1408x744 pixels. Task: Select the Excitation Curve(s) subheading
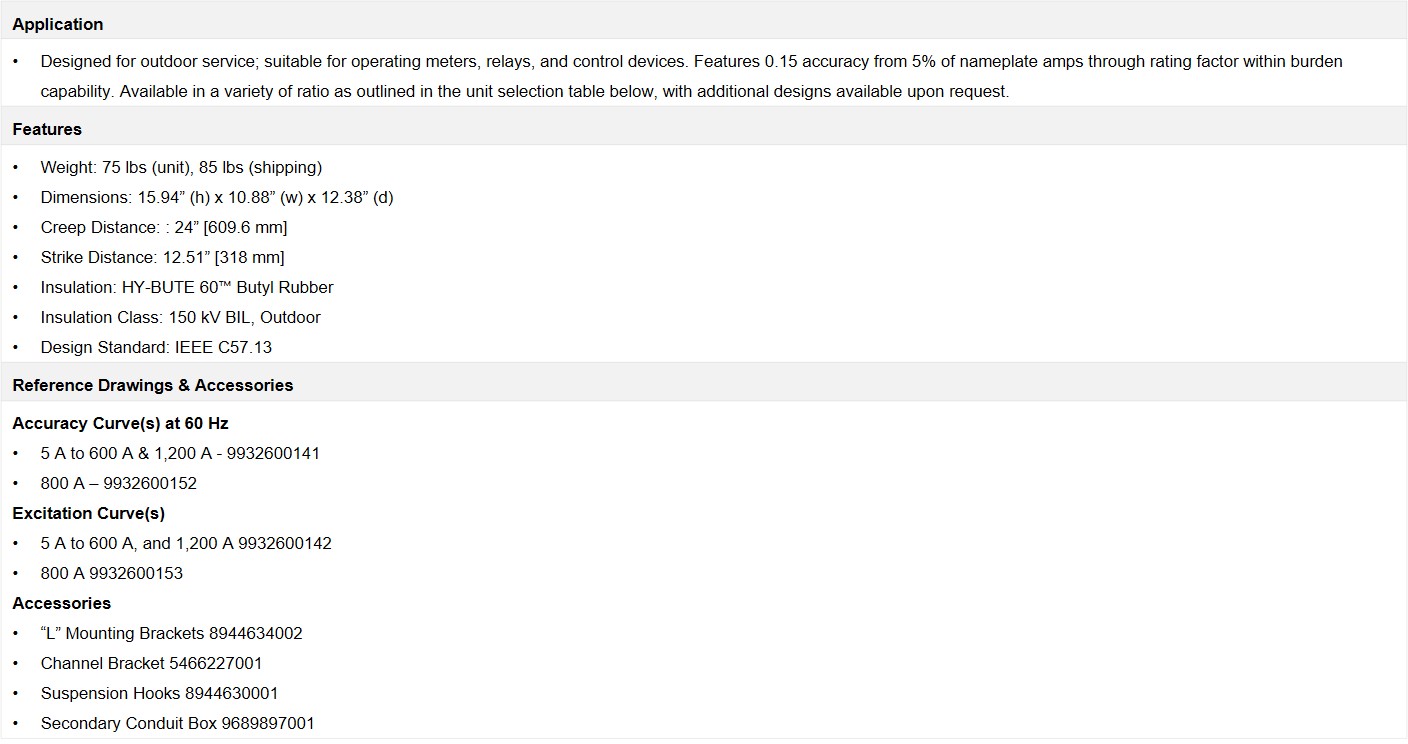[88, 513]
